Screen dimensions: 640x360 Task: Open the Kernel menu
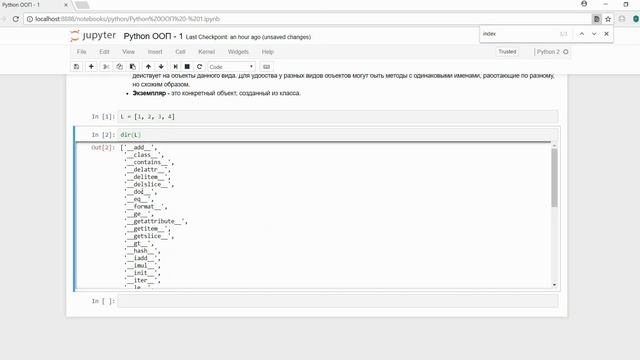pos(206,52)
